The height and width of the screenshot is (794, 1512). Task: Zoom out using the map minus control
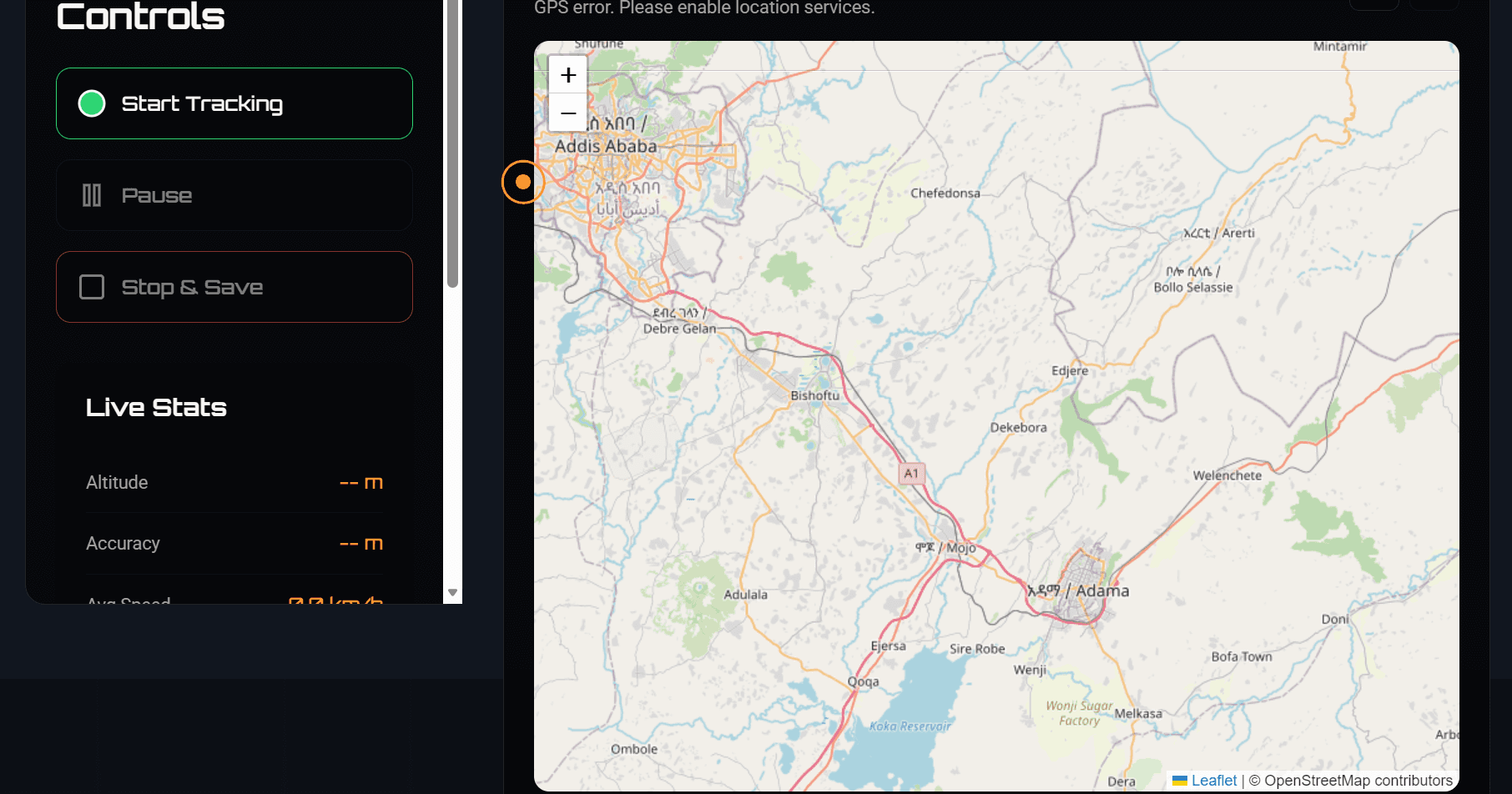point(567,113)
